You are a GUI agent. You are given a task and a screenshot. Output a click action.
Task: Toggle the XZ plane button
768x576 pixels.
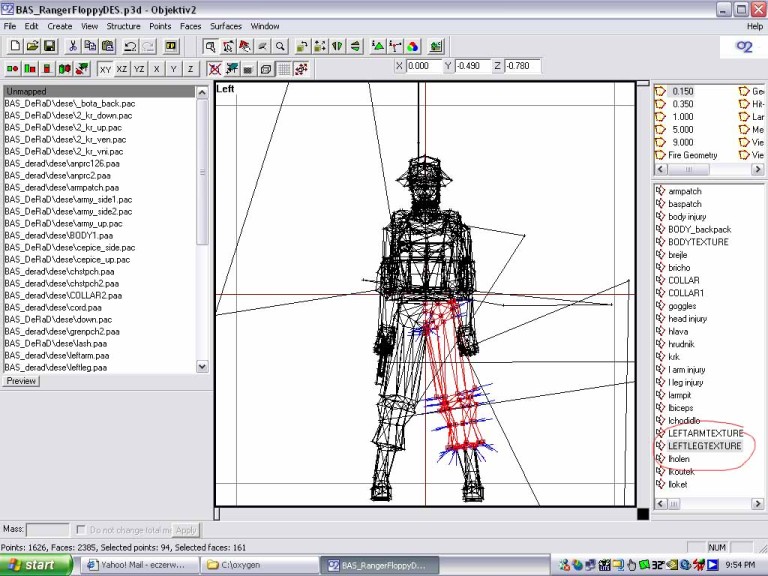point(122,69)
